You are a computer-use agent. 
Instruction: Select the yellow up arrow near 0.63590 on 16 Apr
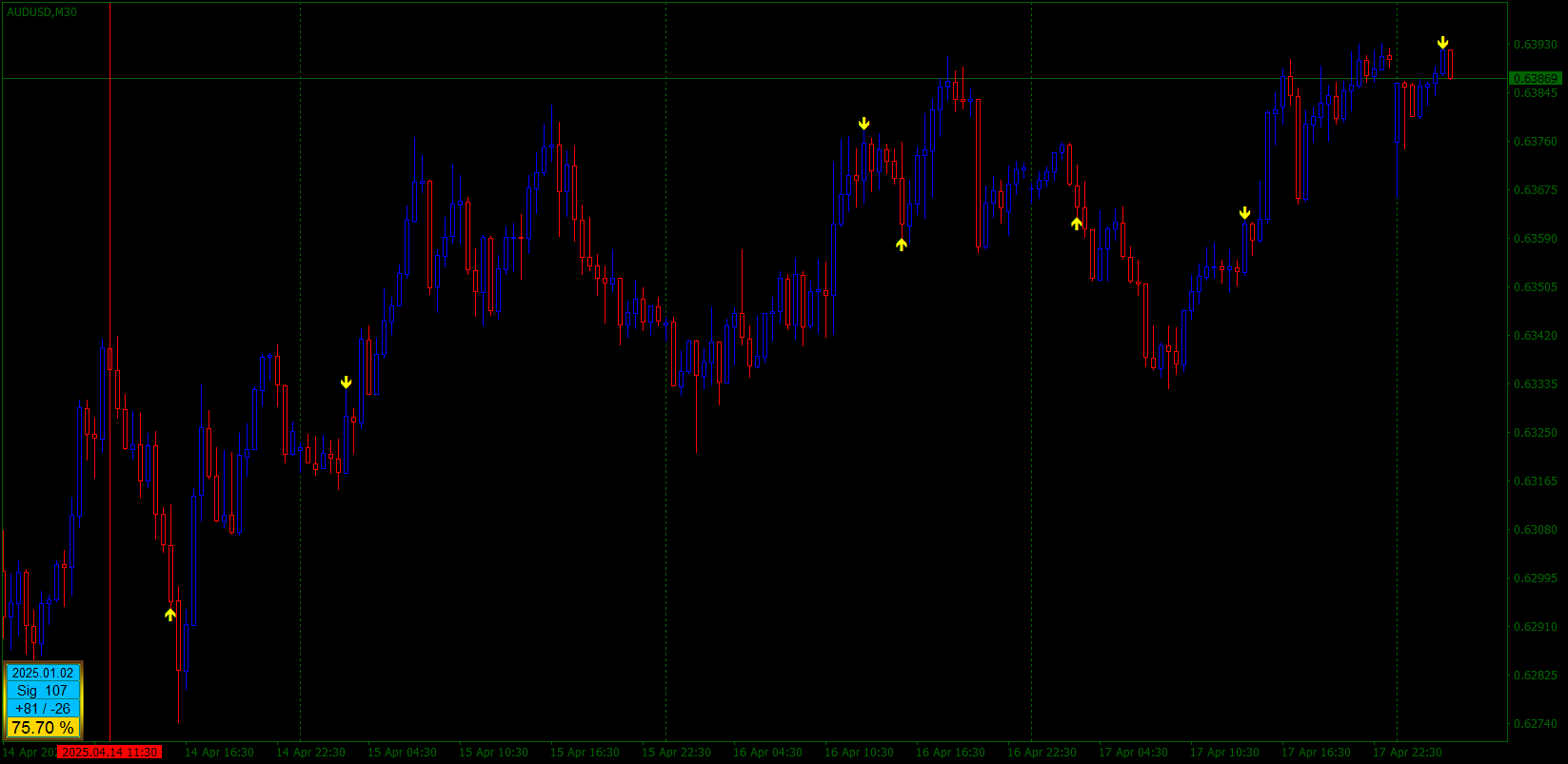point(902,245)
